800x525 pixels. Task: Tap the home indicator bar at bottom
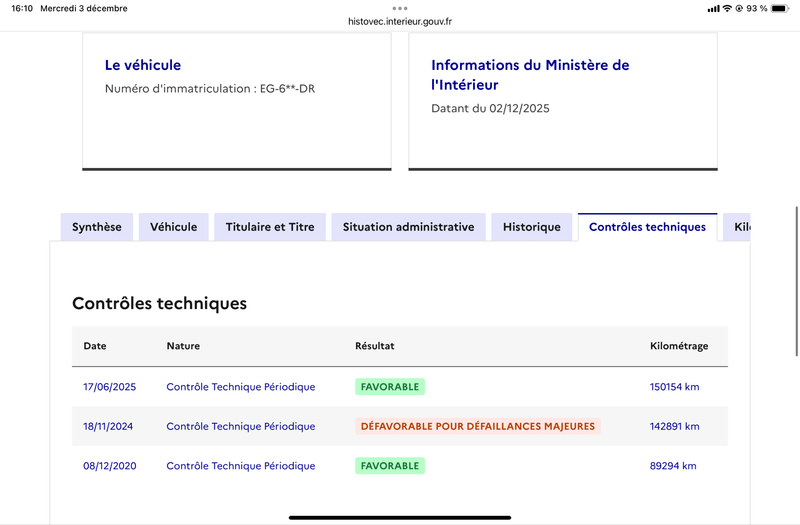click(400, 518)
